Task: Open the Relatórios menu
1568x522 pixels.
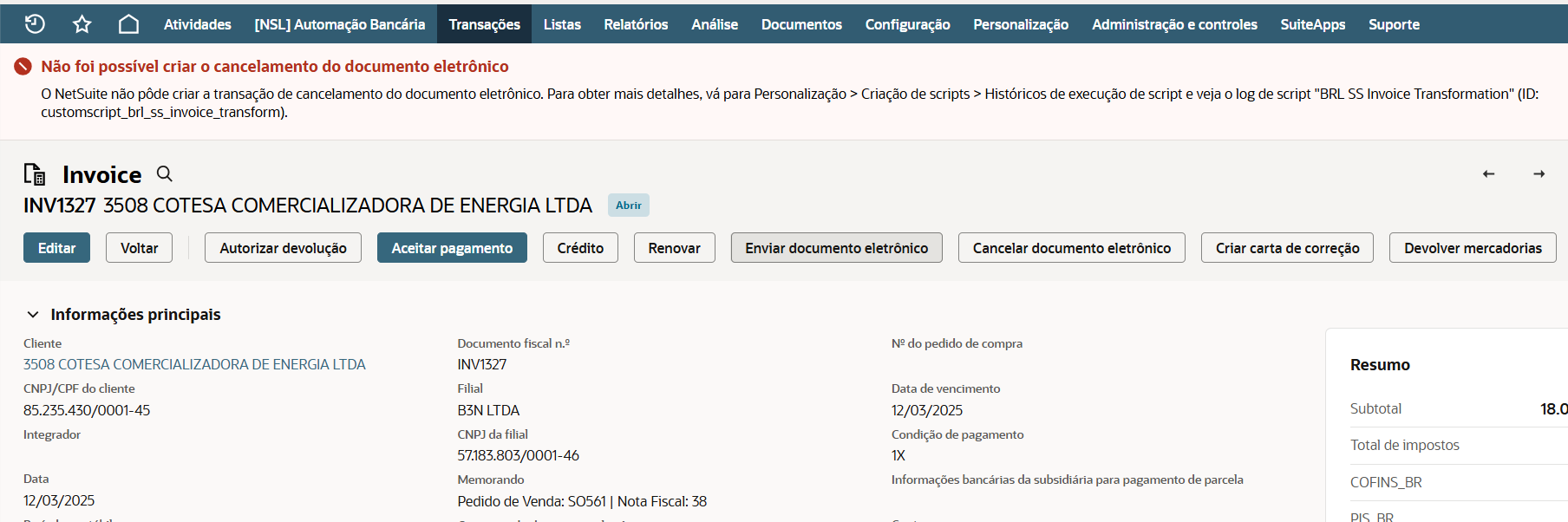Action: pos(636,24)
